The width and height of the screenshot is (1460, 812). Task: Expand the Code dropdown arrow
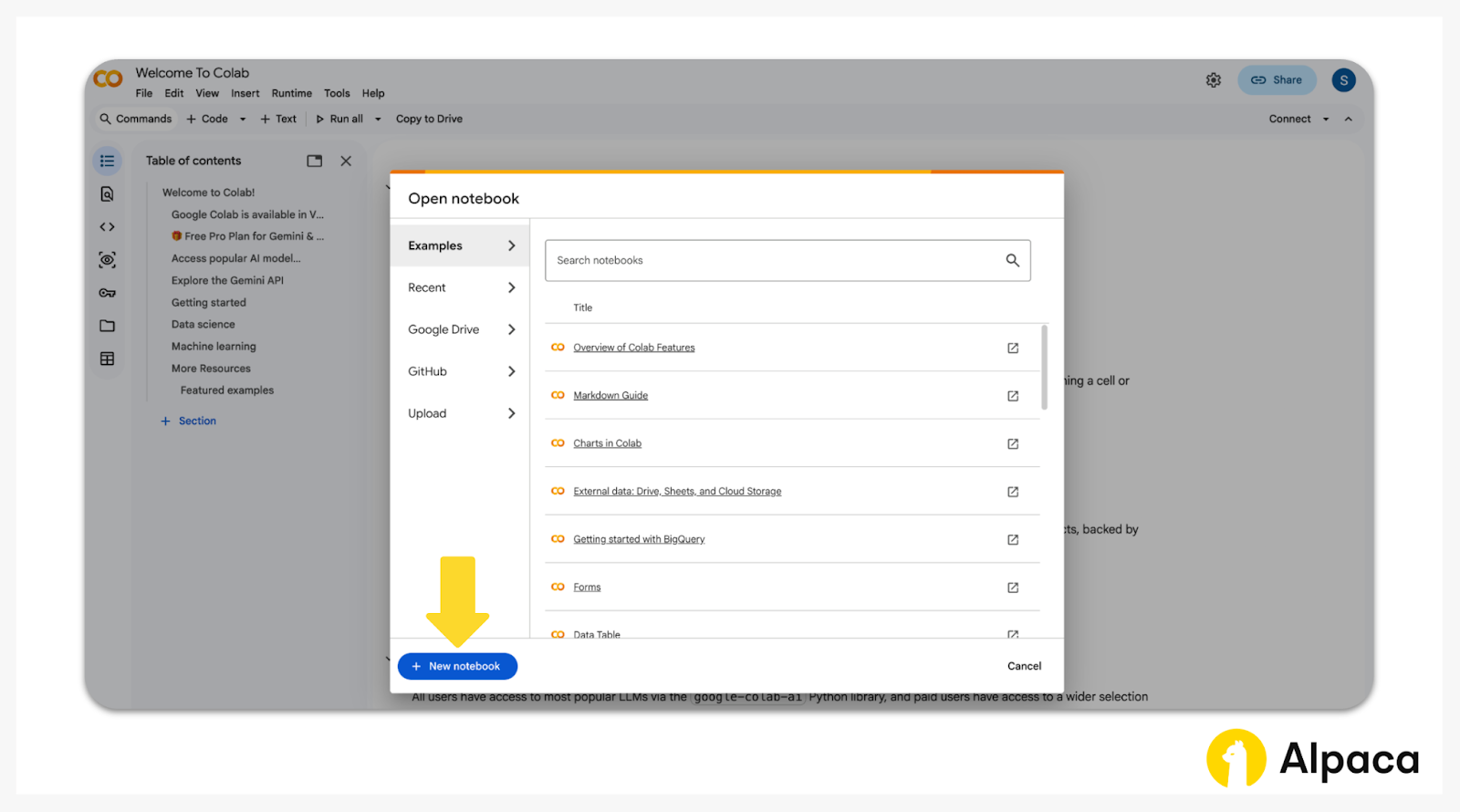pos(243,120)
